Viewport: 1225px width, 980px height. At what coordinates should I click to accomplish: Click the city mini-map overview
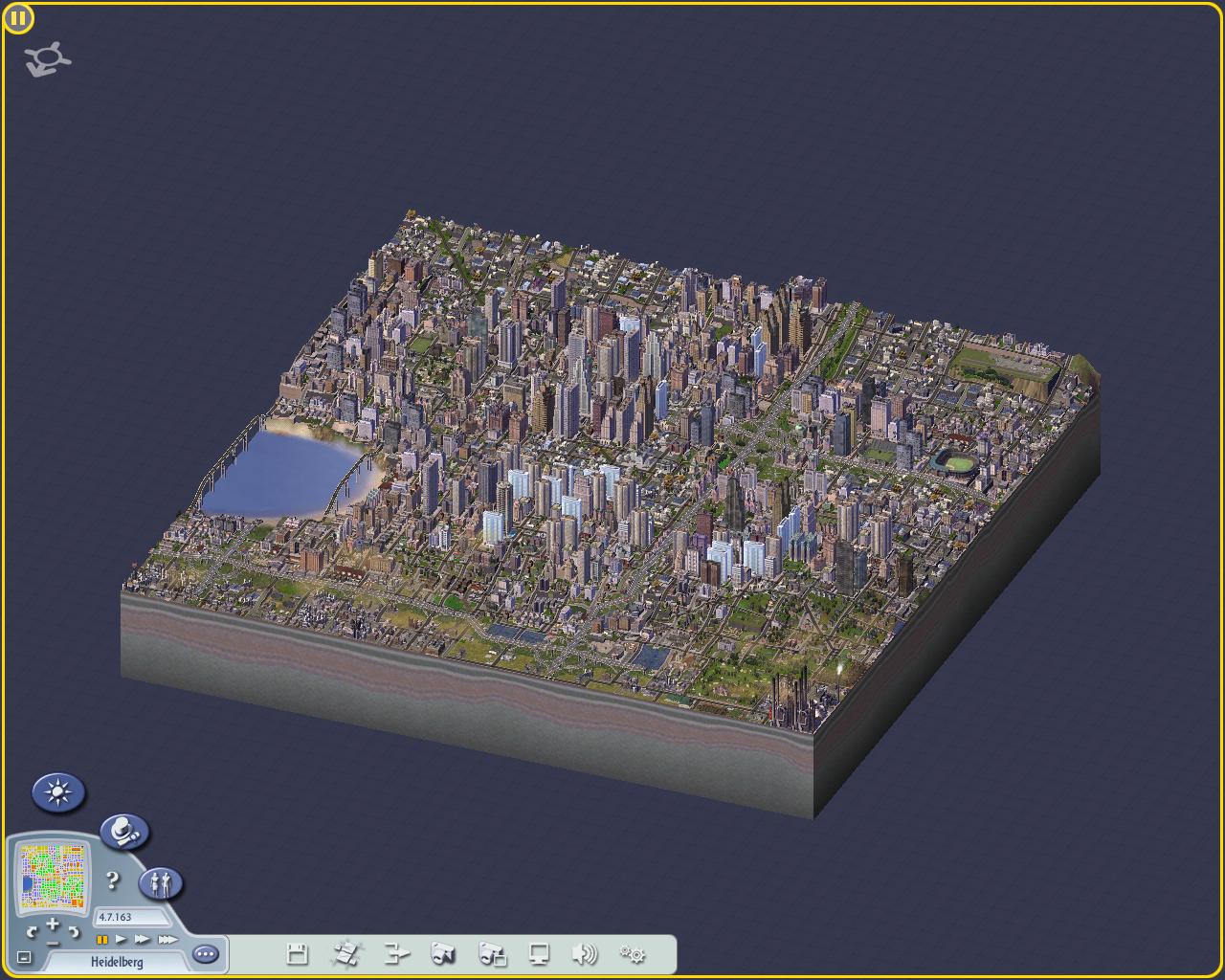click(x=53, y=875)
